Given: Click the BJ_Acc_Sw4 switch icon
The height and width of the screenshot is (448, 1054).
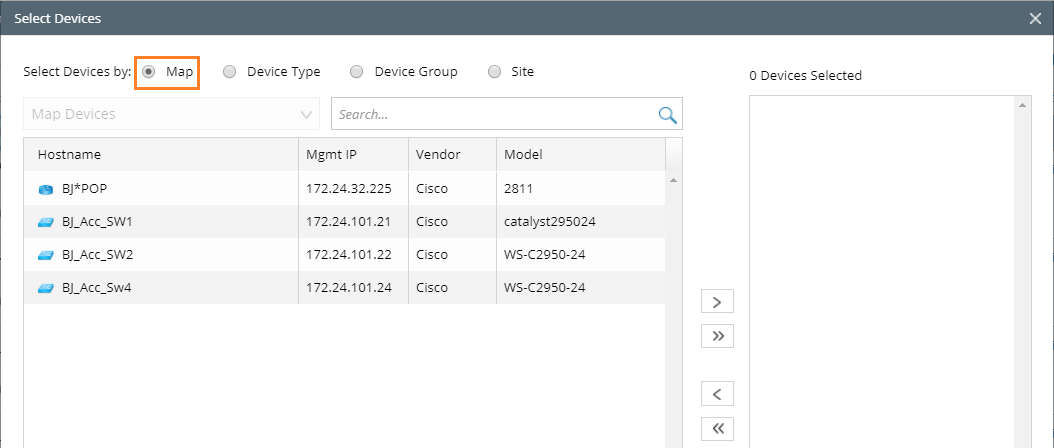Looking at the screenshot, I should tap(45, 288).
